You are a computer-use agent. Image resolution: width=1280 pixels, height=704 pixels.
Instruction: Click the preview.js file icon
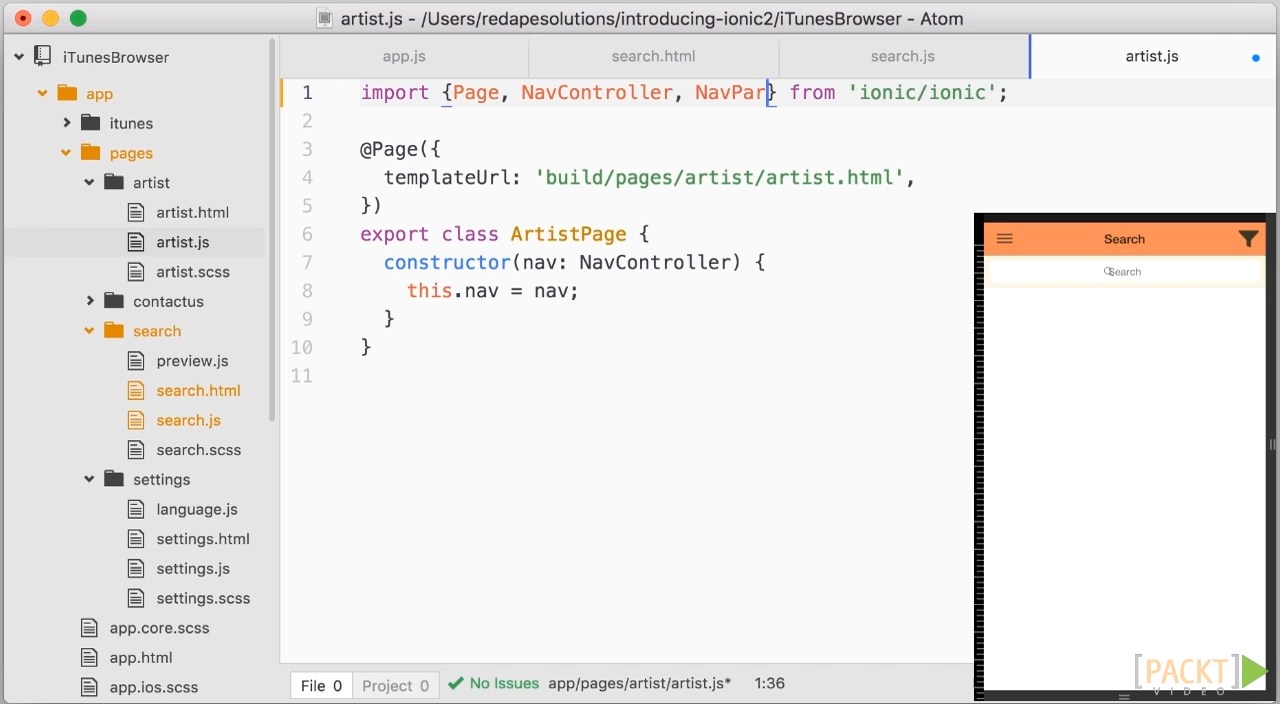point(137,360)
